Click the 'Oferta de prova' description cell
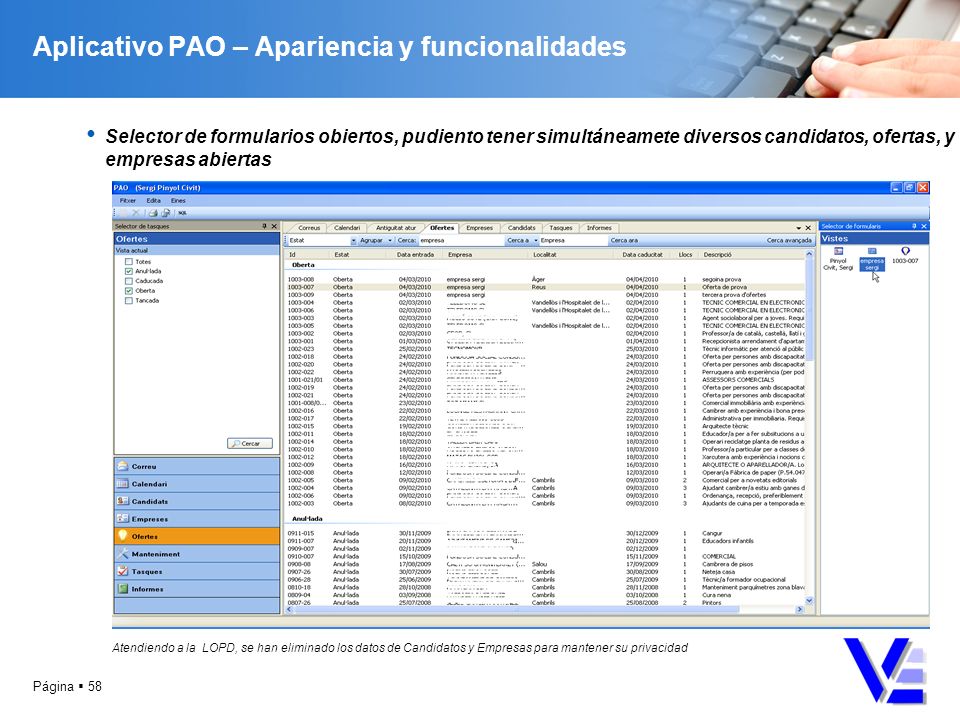The height and width of the screenshot is (720, 960). click(x=724, y=287)
